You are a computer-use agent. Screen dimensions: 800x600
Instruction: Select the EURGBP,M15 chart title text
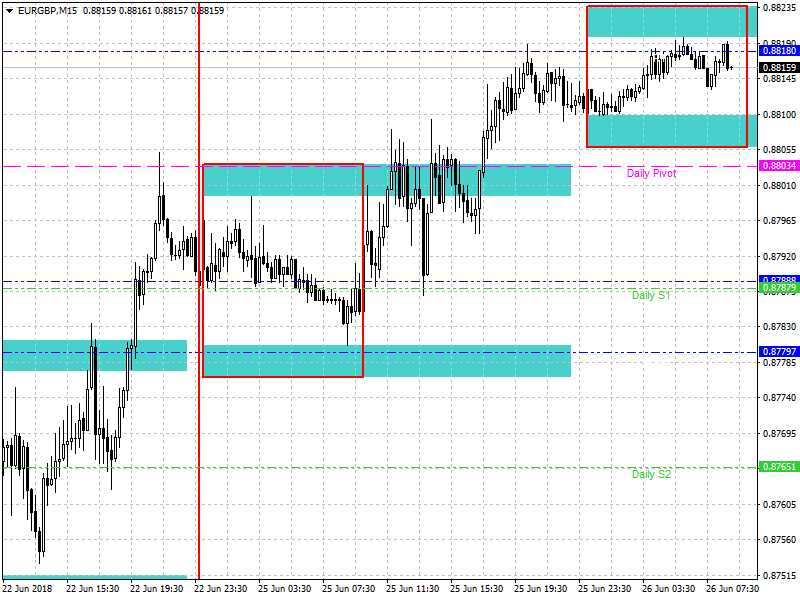(48, 10)
